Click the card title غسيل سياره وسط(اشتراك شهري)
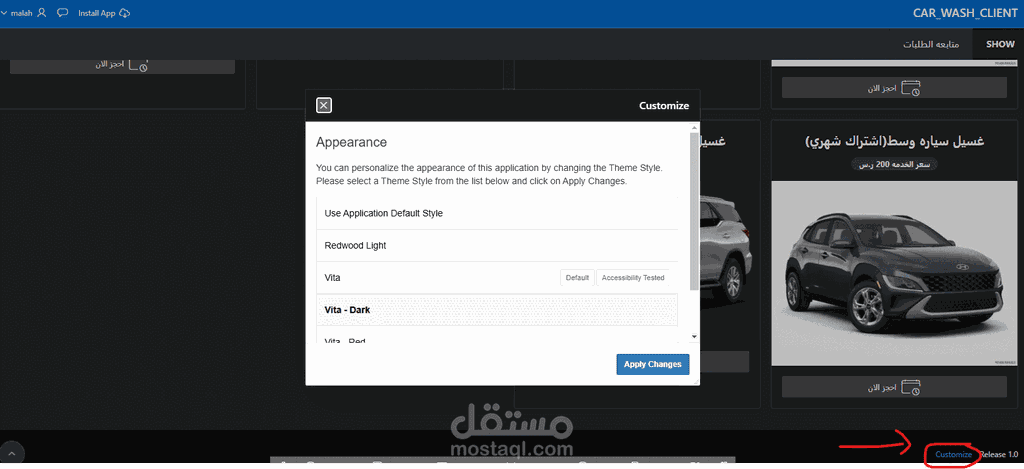Image resolution: width=1024 pixels, height=469 pixels. click(895, 142)
